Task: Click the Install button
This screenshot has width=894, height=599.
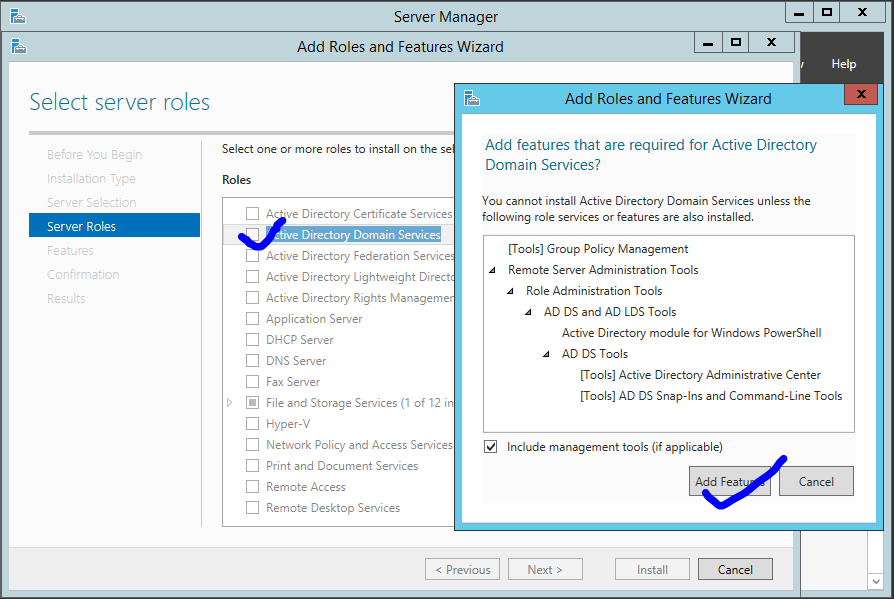Action: tap(652, 569)
